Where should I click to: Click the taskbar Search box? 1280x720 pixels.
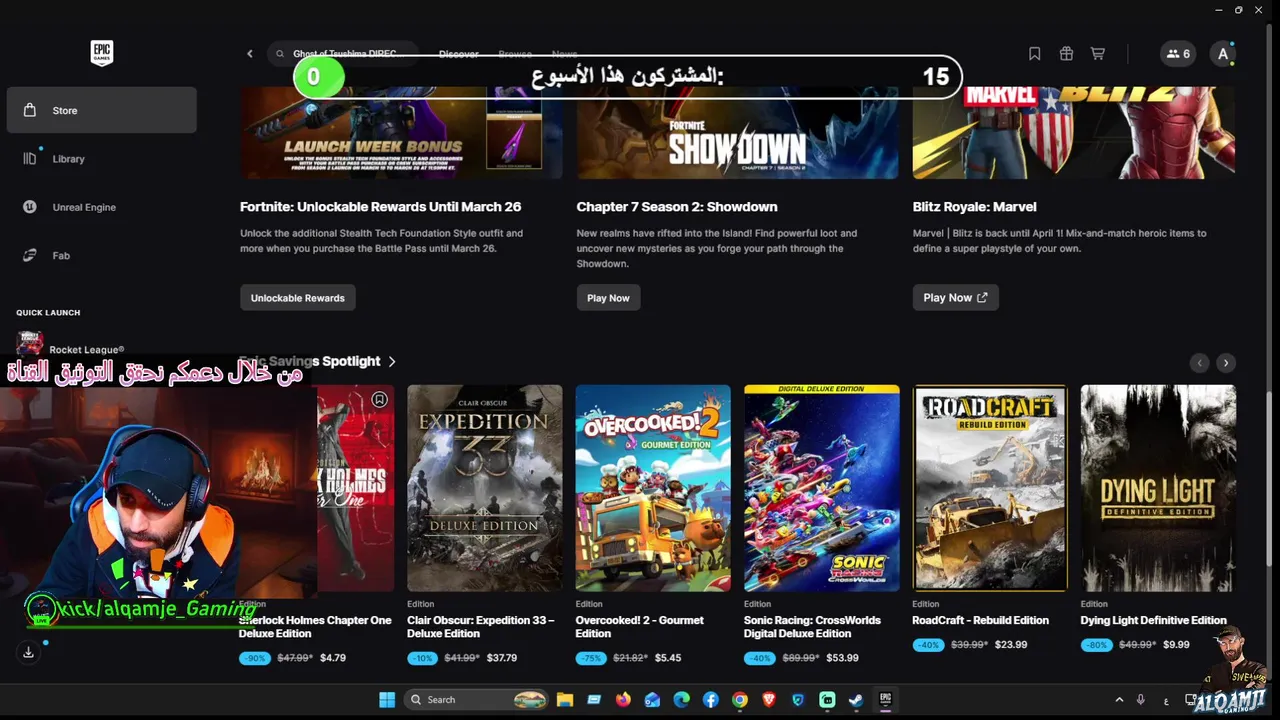click(x=477, y=700)
